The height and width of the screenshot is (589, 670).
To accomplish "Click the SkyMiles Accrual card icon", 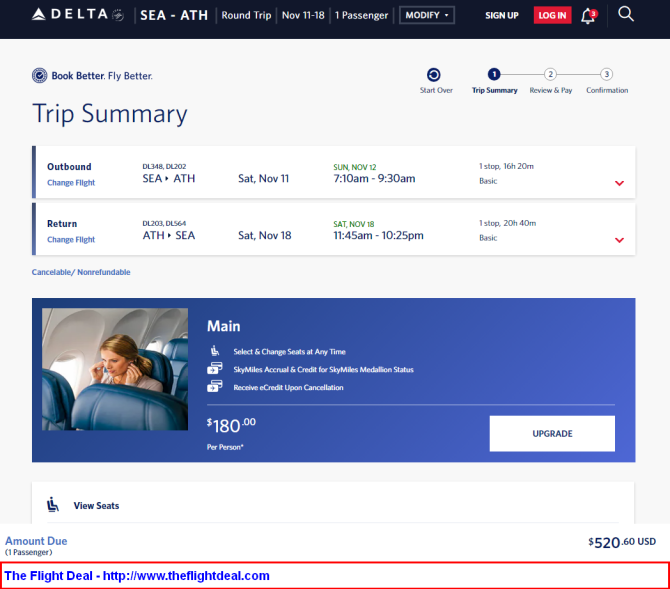I will pos(215,368).
